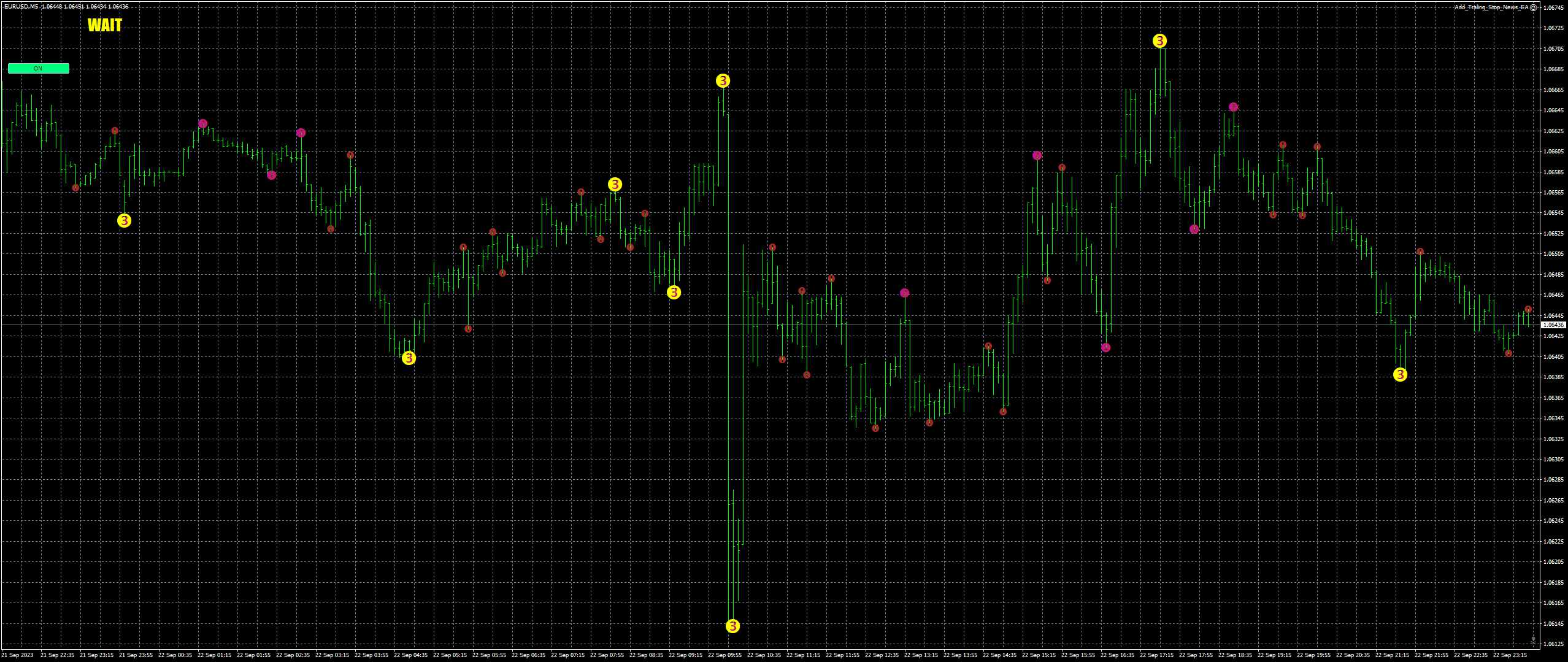Click red marker at low near 23:15
This screenshot has height=662, width=1568.
[x=1508, y=353]
